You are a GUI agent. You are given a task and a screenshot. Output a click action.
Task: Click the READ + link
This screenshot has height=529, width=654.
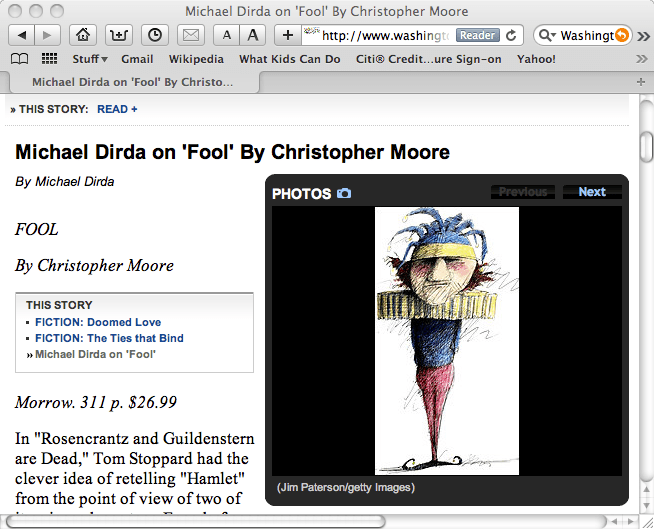(x=117, y=109)
